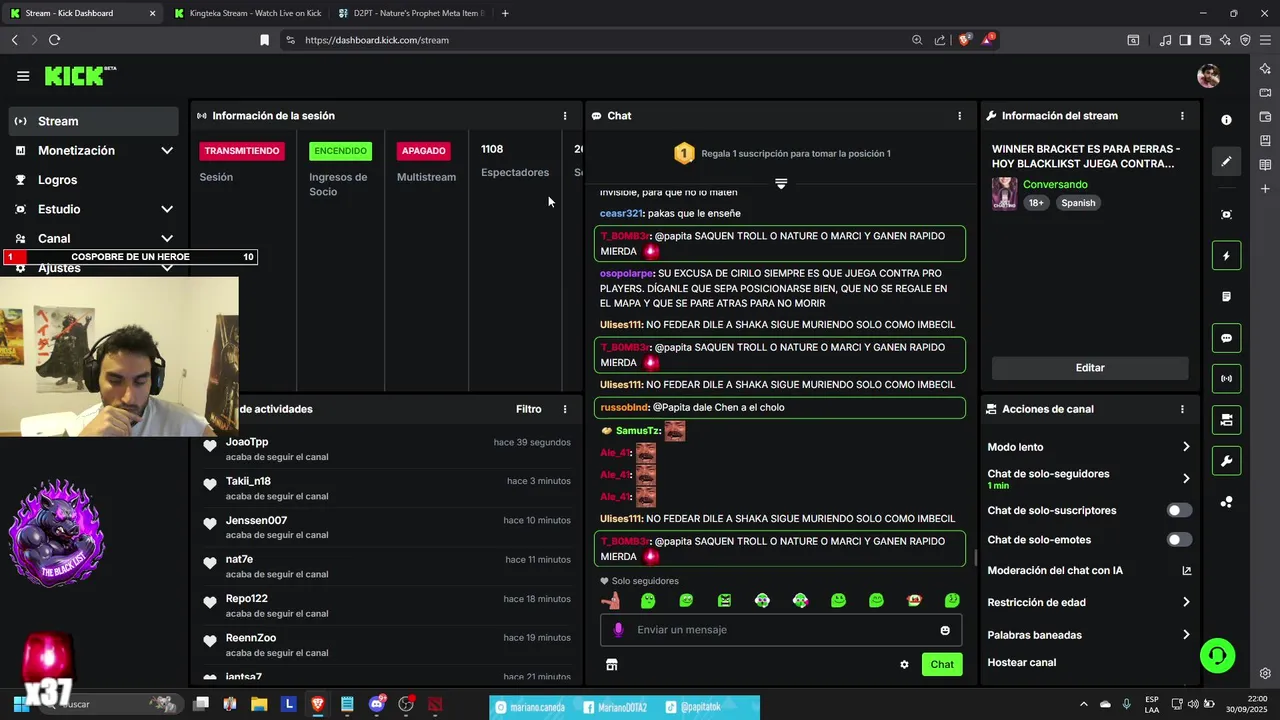Click the russobind chat username
The width and height of the screenshot is (1280, 720).
(624, 407)
